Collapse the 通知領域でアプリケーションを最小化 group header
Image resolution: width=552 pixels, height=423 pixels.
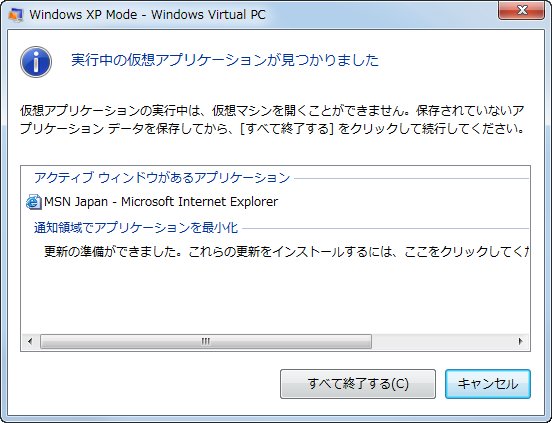point(136,228)
